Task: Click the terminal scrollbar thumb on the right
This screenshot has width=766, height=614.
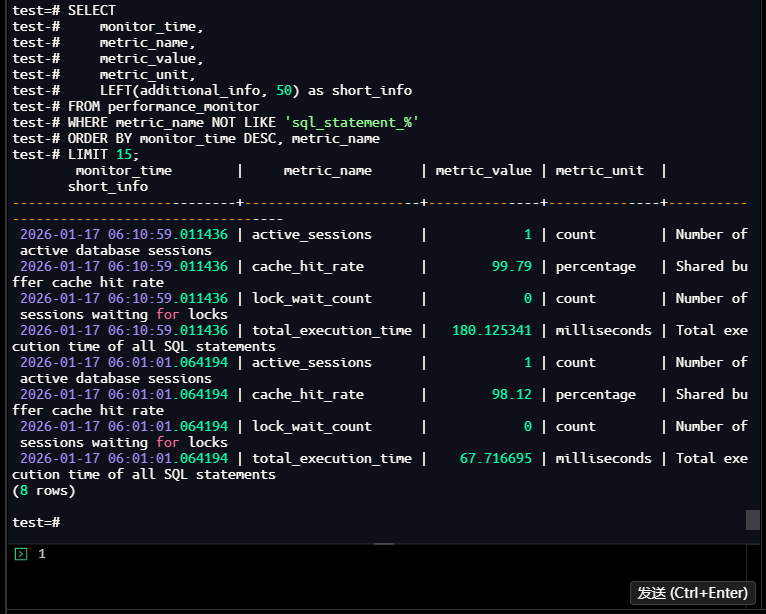Action: click(752, 520)
